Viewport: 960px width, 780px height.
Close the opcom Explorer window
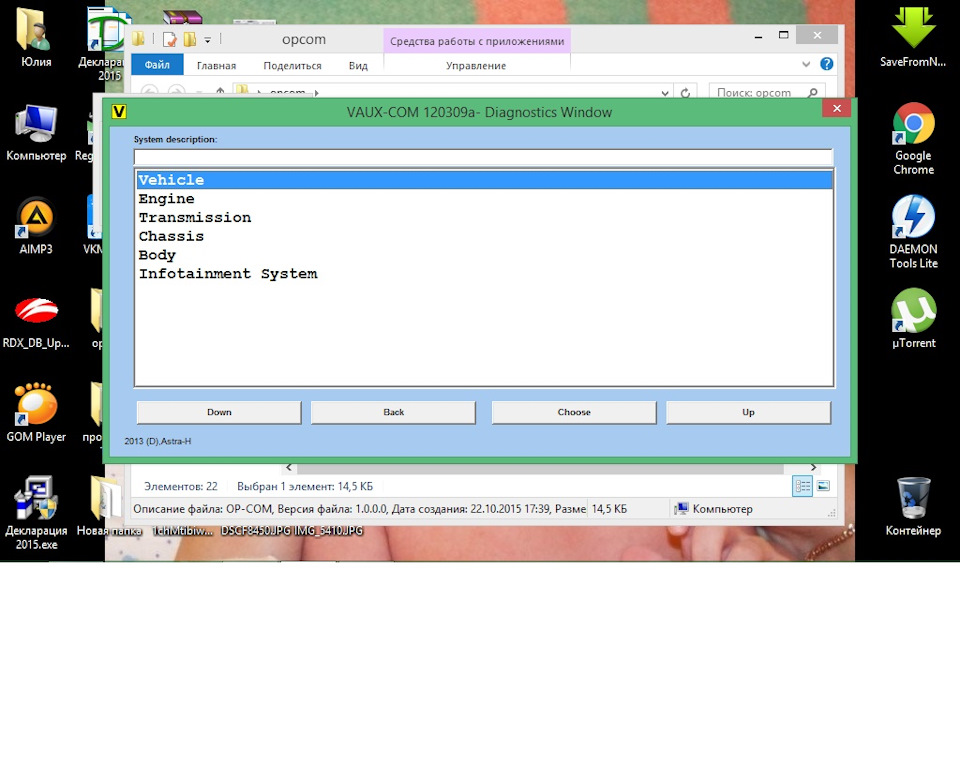pos(817,36)
